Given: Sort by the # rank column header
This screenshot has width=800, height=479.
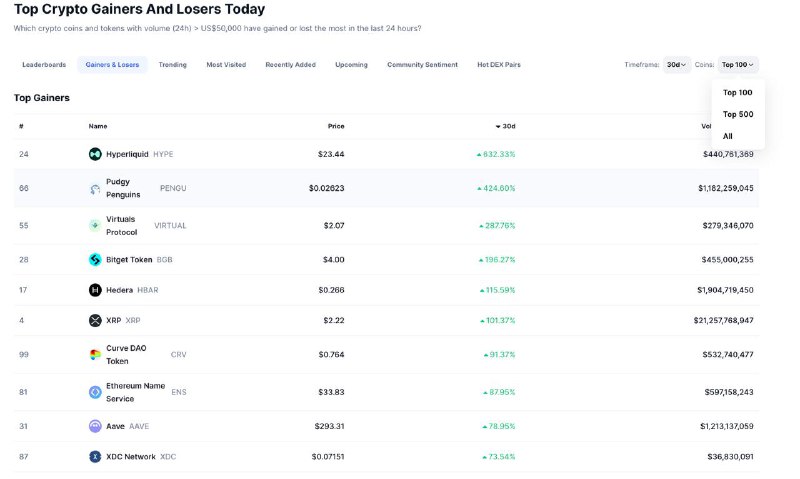Looking at the screenshot, I should [21, 127].
